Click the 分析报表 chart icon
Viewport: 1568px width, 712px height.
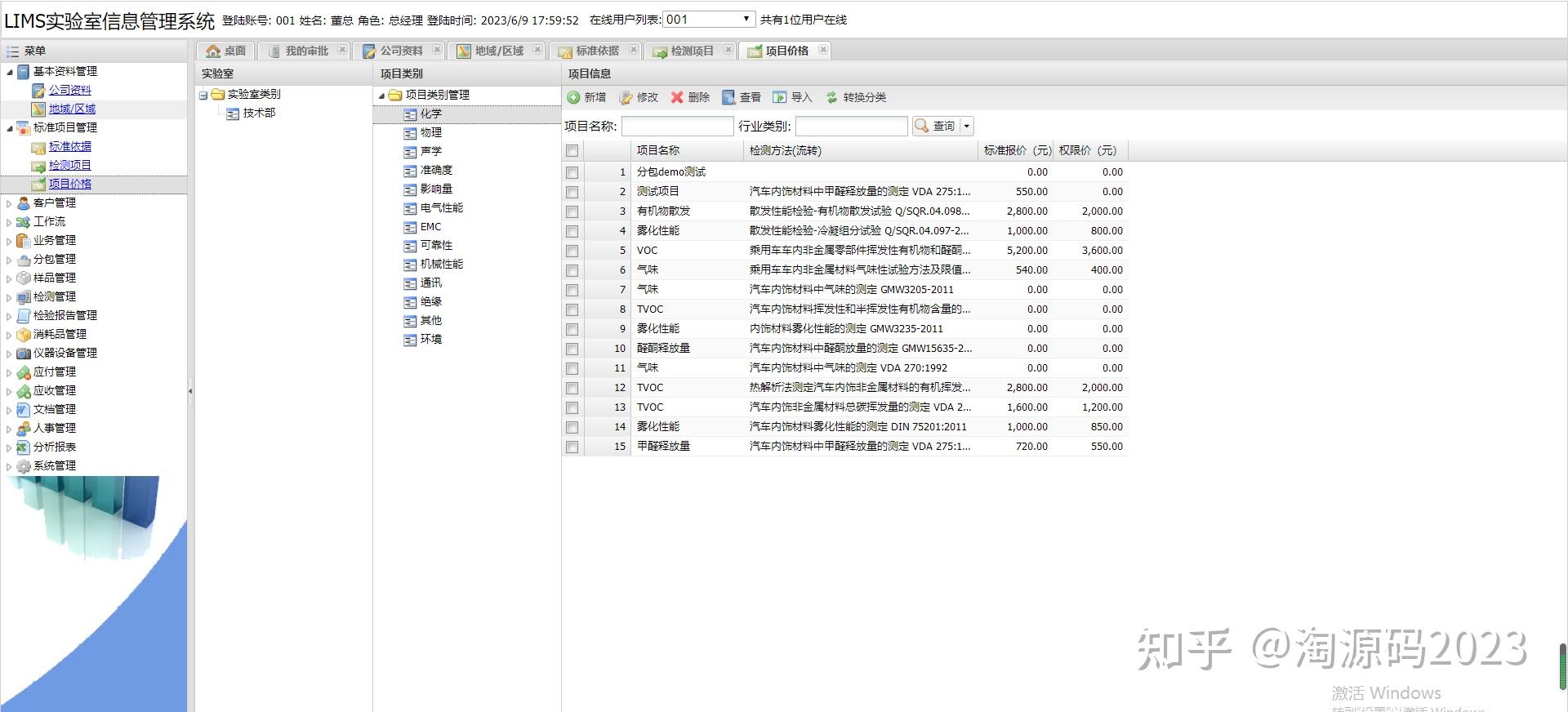[24, 447]
